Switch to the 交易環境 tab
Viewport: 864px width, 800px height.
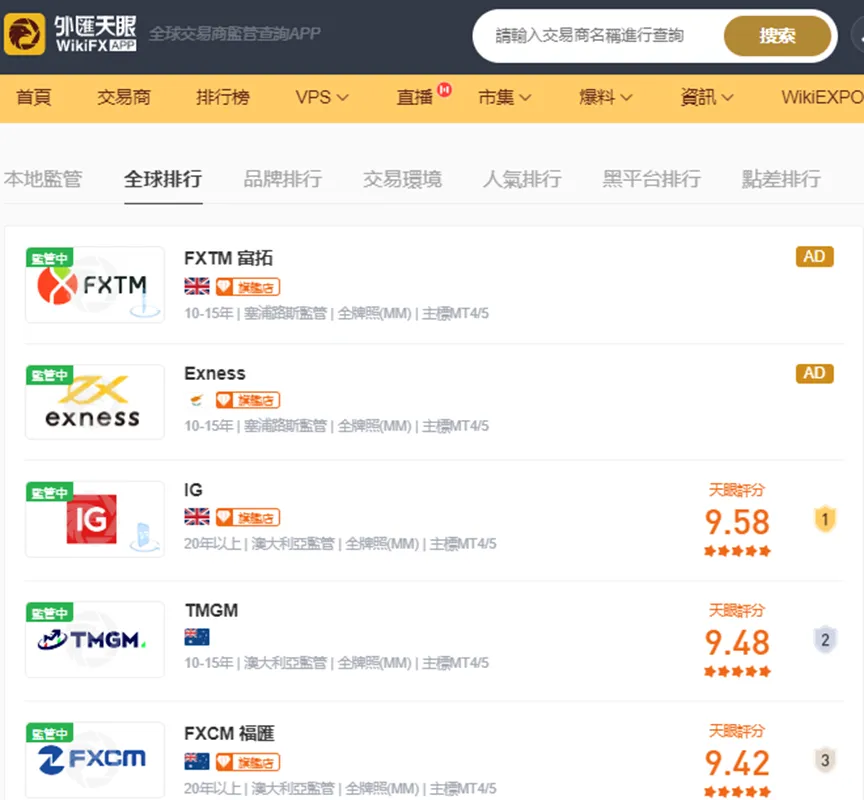tap(402, 180)
